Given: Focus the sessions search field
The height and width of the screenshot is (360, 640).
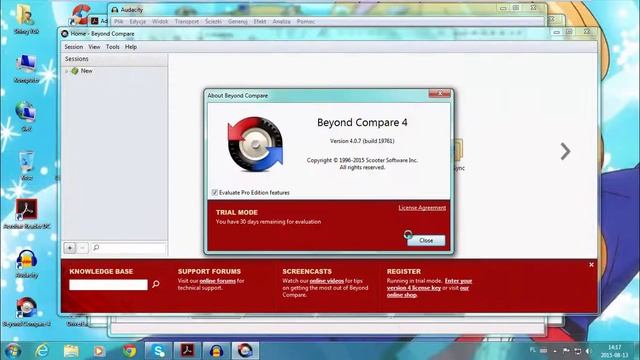Looking at the screenshot, I should pos(128,248).
